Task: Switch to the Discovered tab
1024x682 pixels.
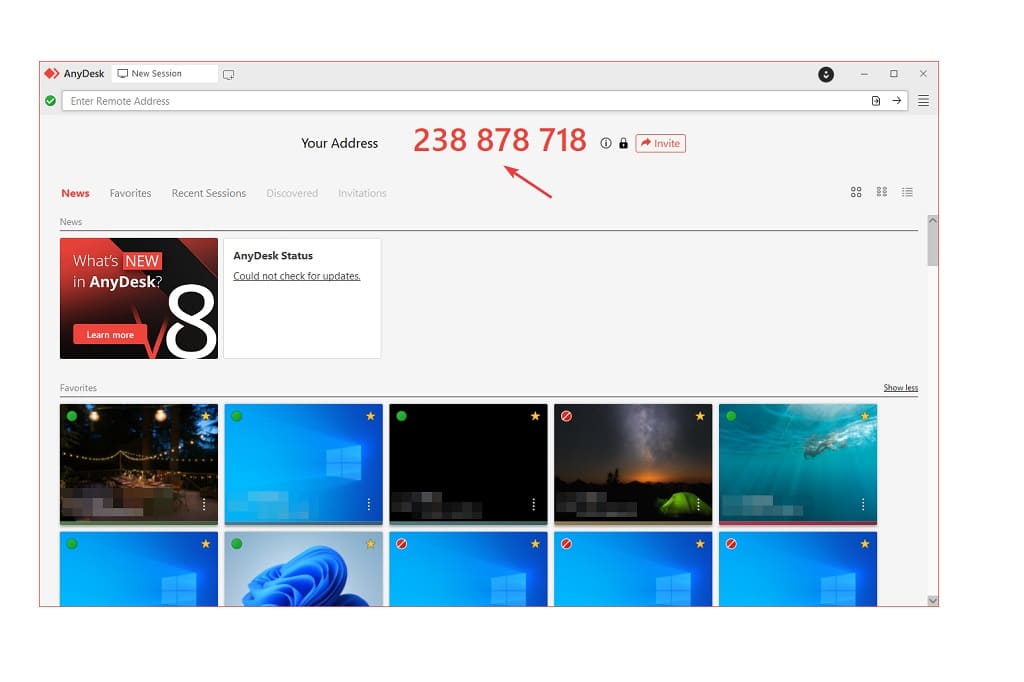Action: click(x=292, y=193)
